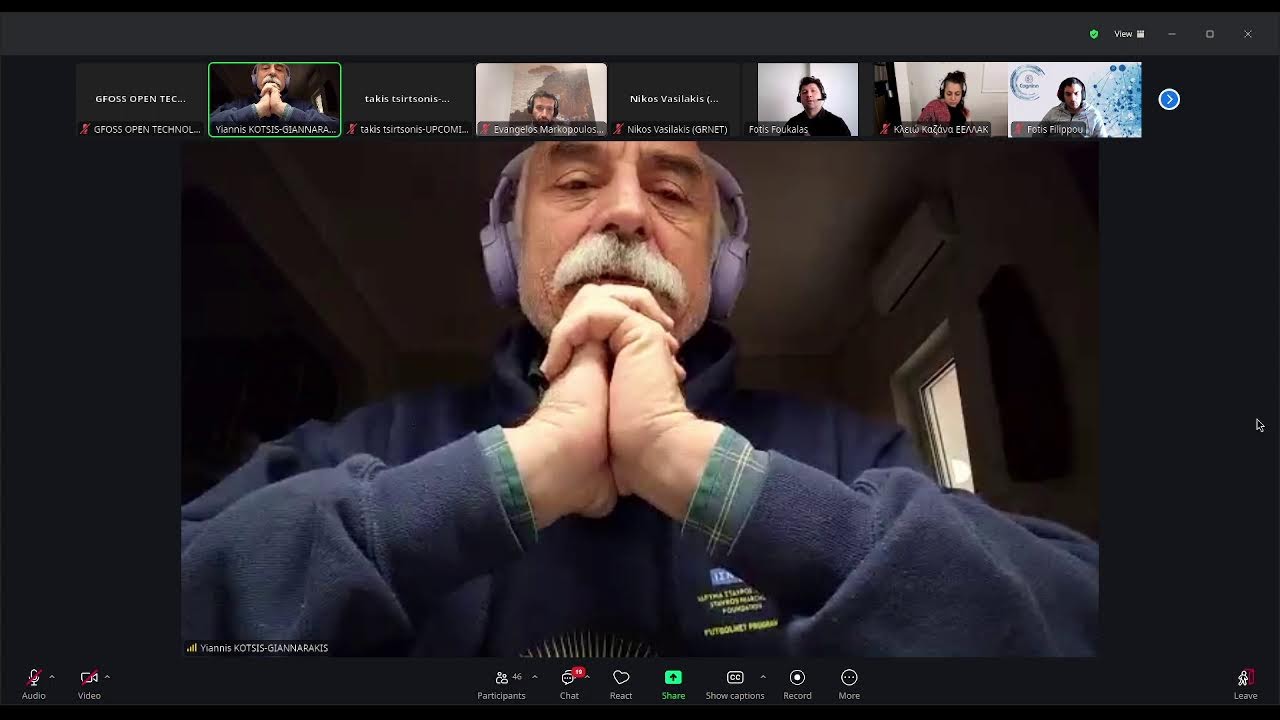Select Fotis Foukalas video thumbnail

(808, 100)
